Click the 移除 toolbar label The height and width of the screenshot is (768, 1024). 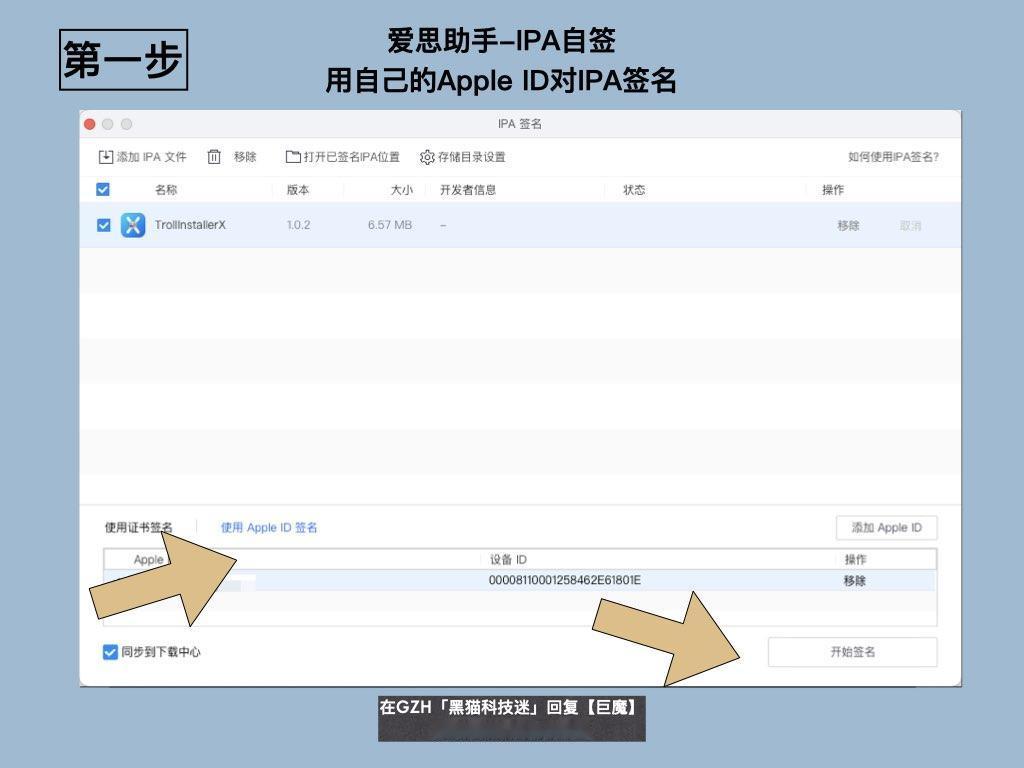(x=245, y=157)
